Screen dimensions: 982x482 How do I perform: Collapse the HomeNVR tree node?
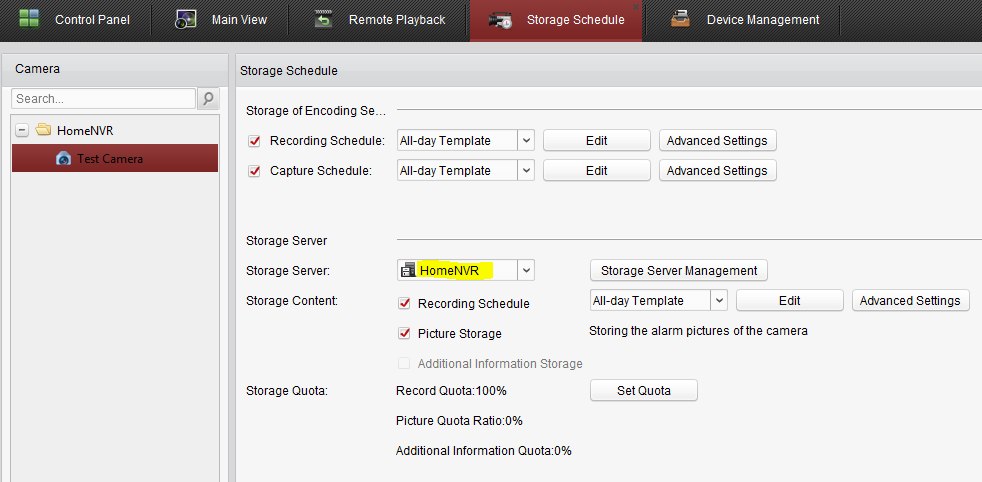click(22, 131)
